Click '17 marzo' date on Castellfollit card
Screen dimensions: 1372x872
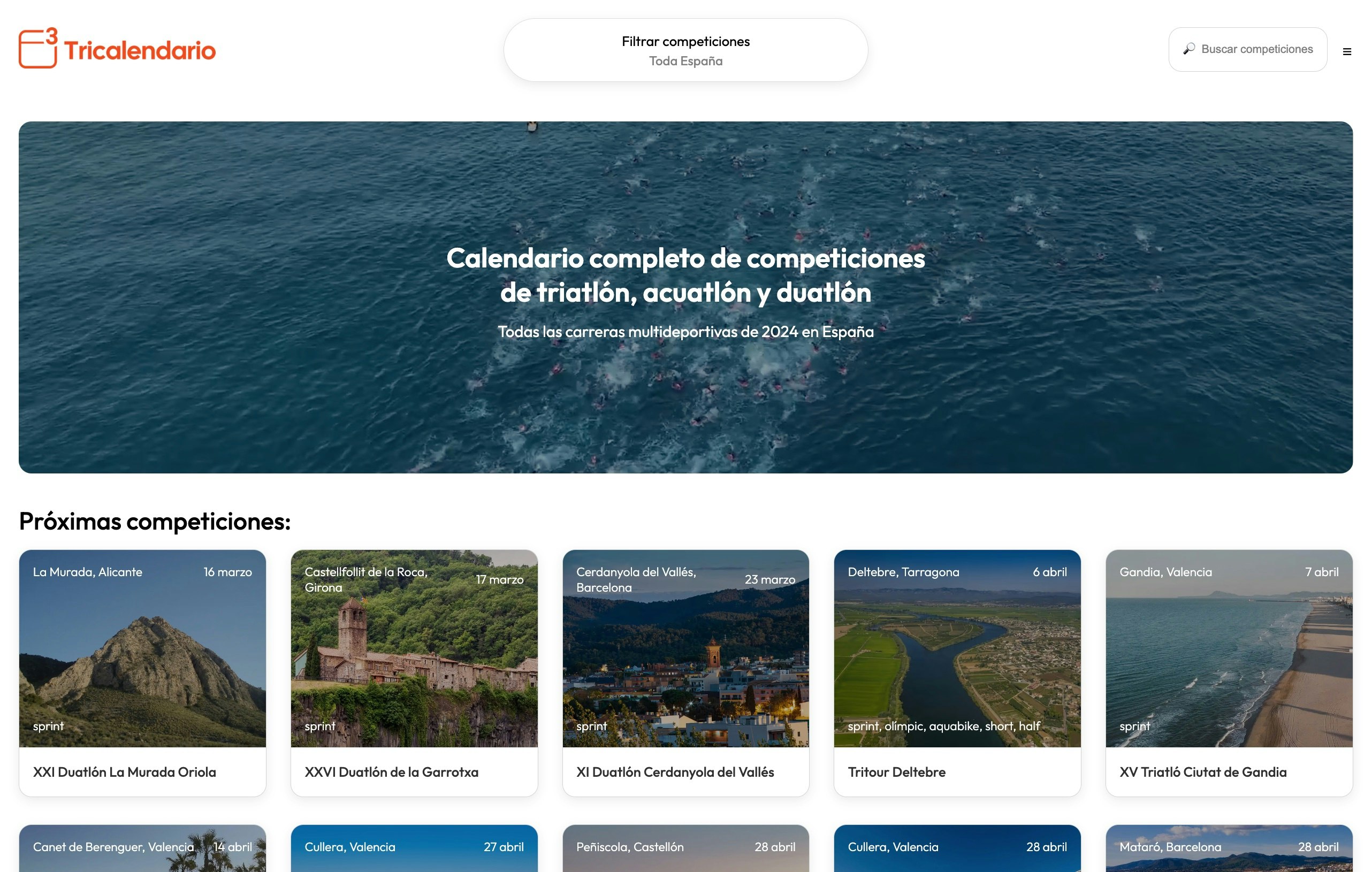tap(500, 579)
